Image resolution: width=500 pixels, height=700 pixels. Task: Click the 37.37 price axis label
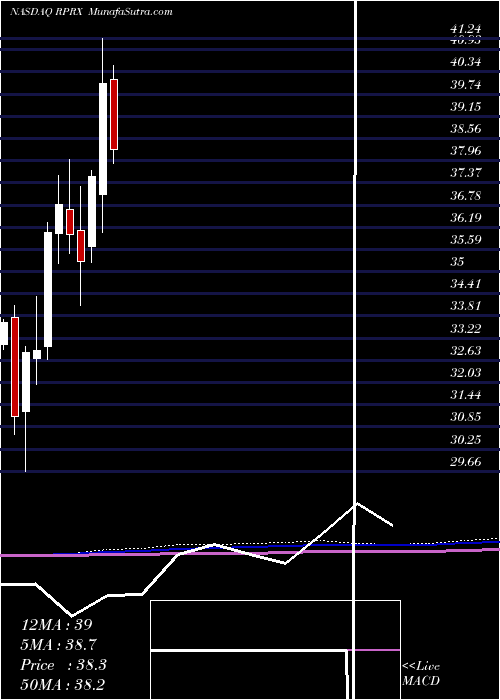pos(466,173)
